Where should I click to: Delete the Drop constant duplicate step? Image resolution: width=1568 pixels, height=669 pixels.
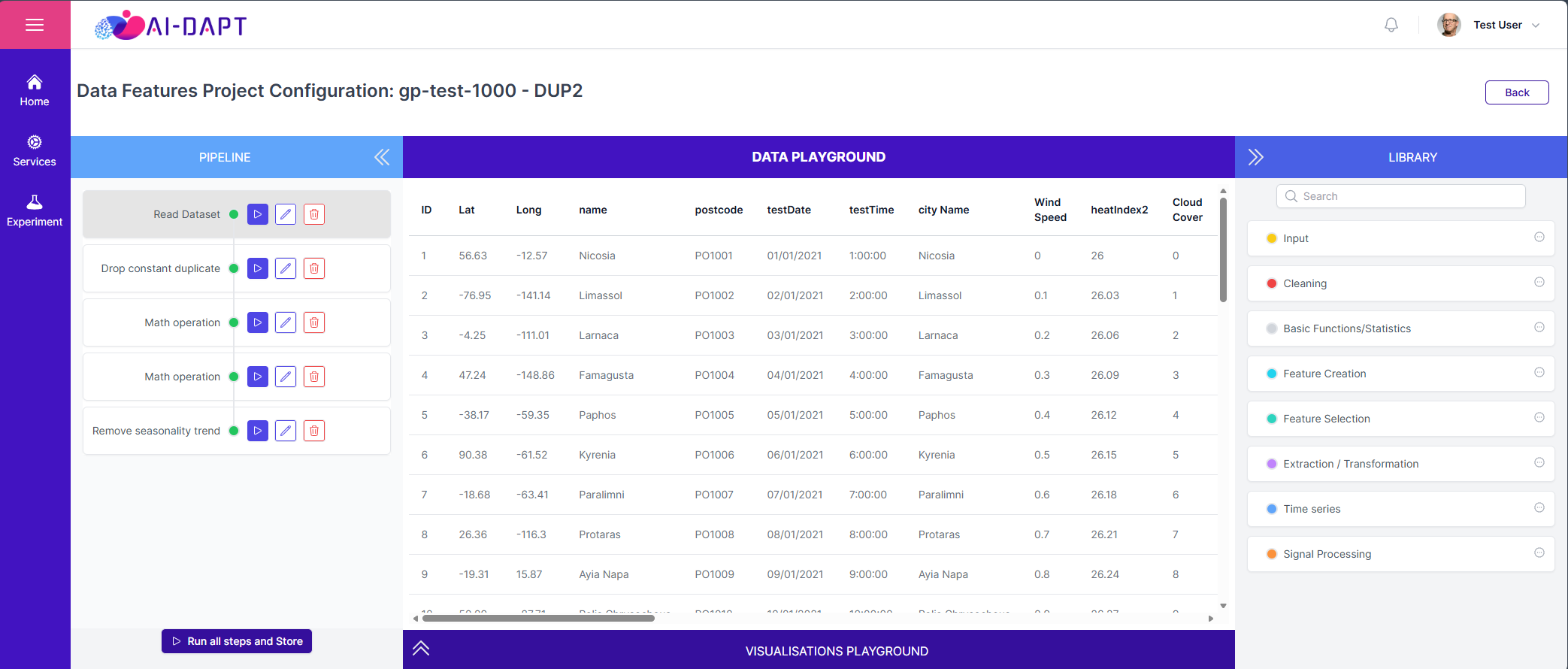314,268
